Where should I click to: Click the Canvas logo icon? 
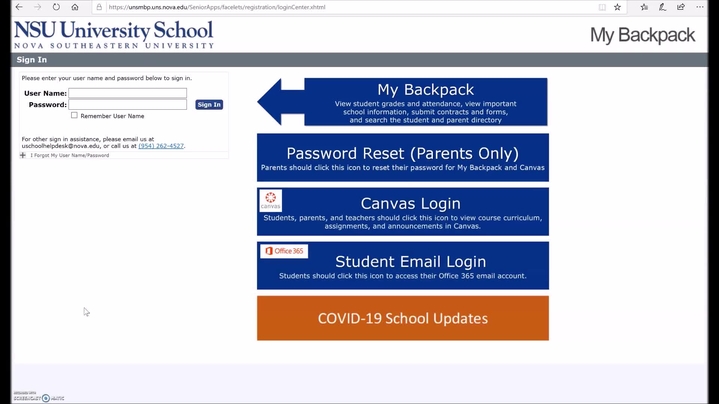271,200
